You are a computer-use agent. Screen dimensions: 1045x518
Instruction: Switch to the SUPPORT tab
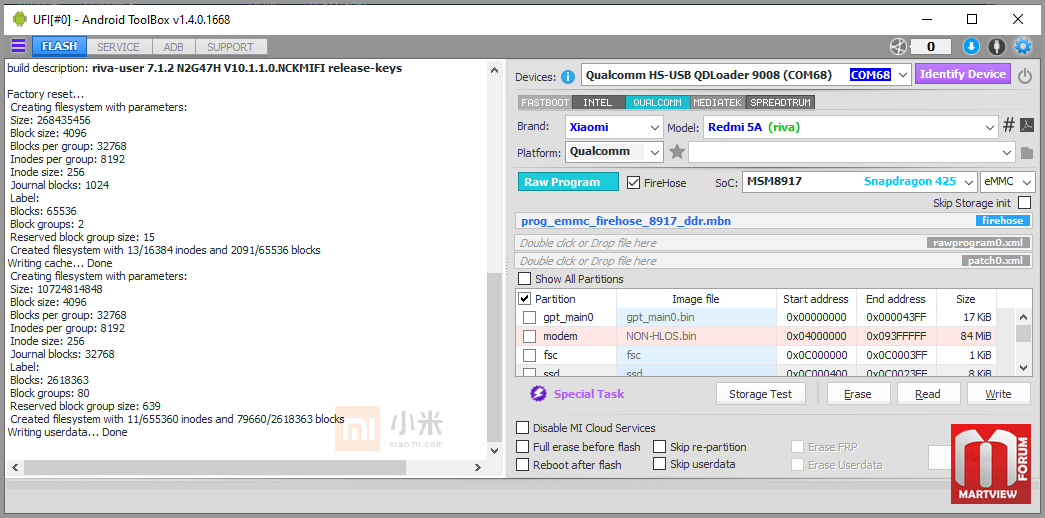pyautogui.click(x=231, y=47)
